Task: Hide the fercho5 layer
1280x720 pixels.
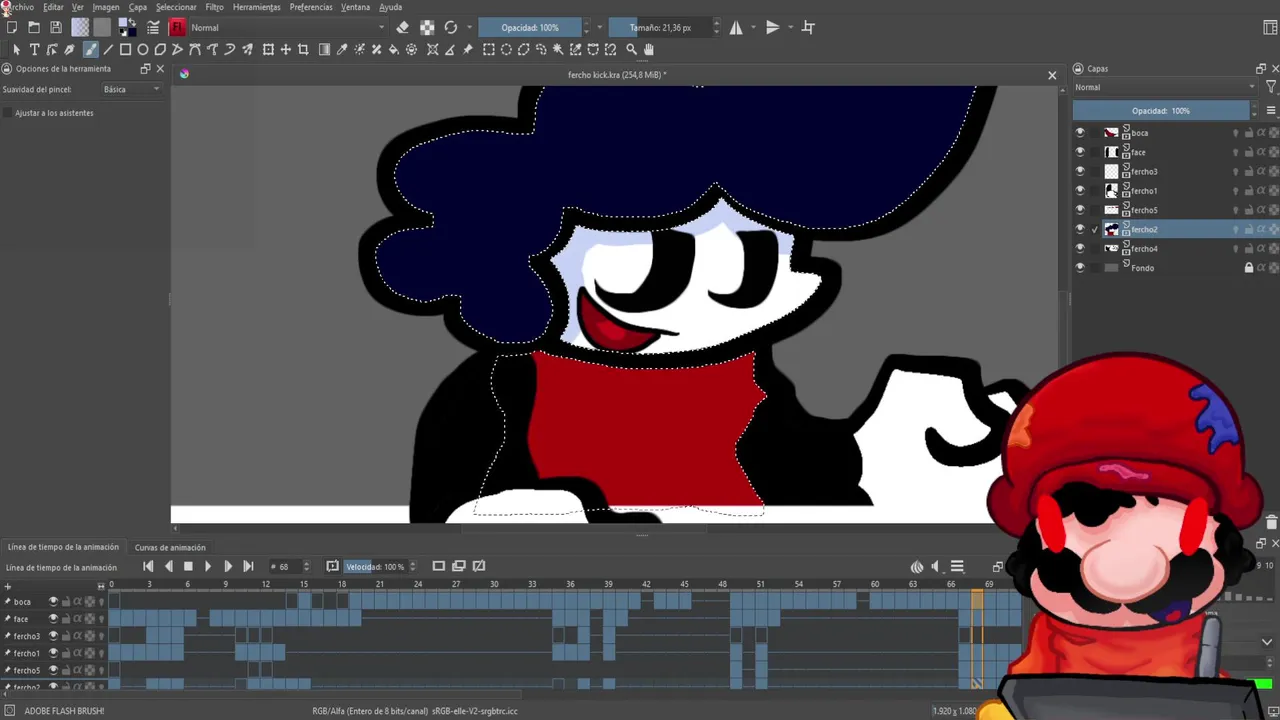Action: (x=1079, y=210)
